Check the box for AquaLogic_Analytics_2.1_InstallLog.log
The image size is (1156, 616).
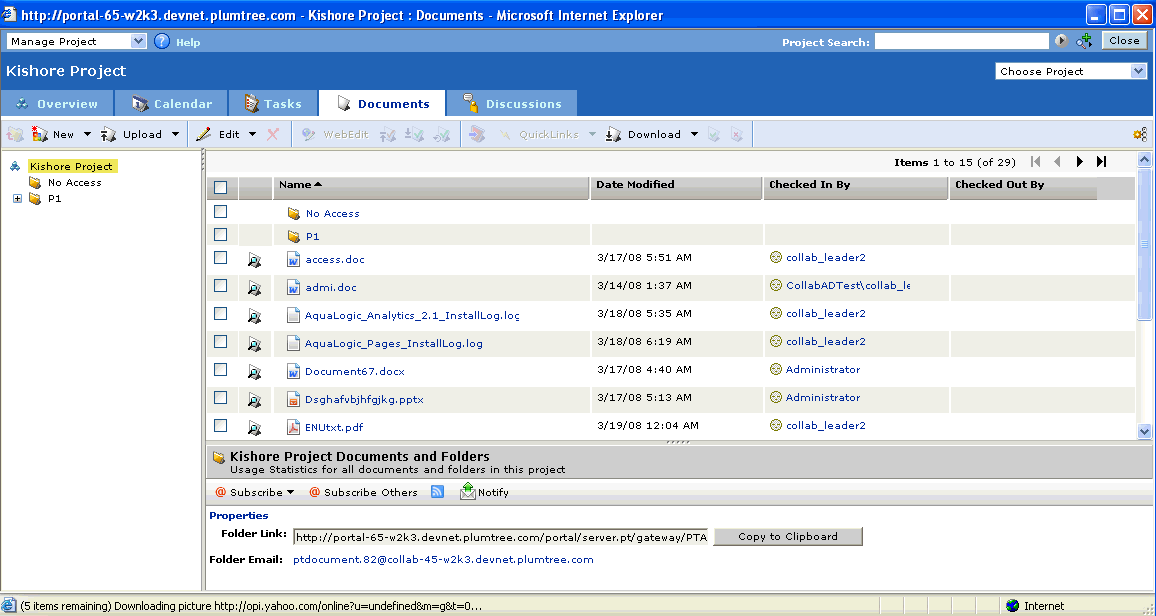click(x=220, y=313)
